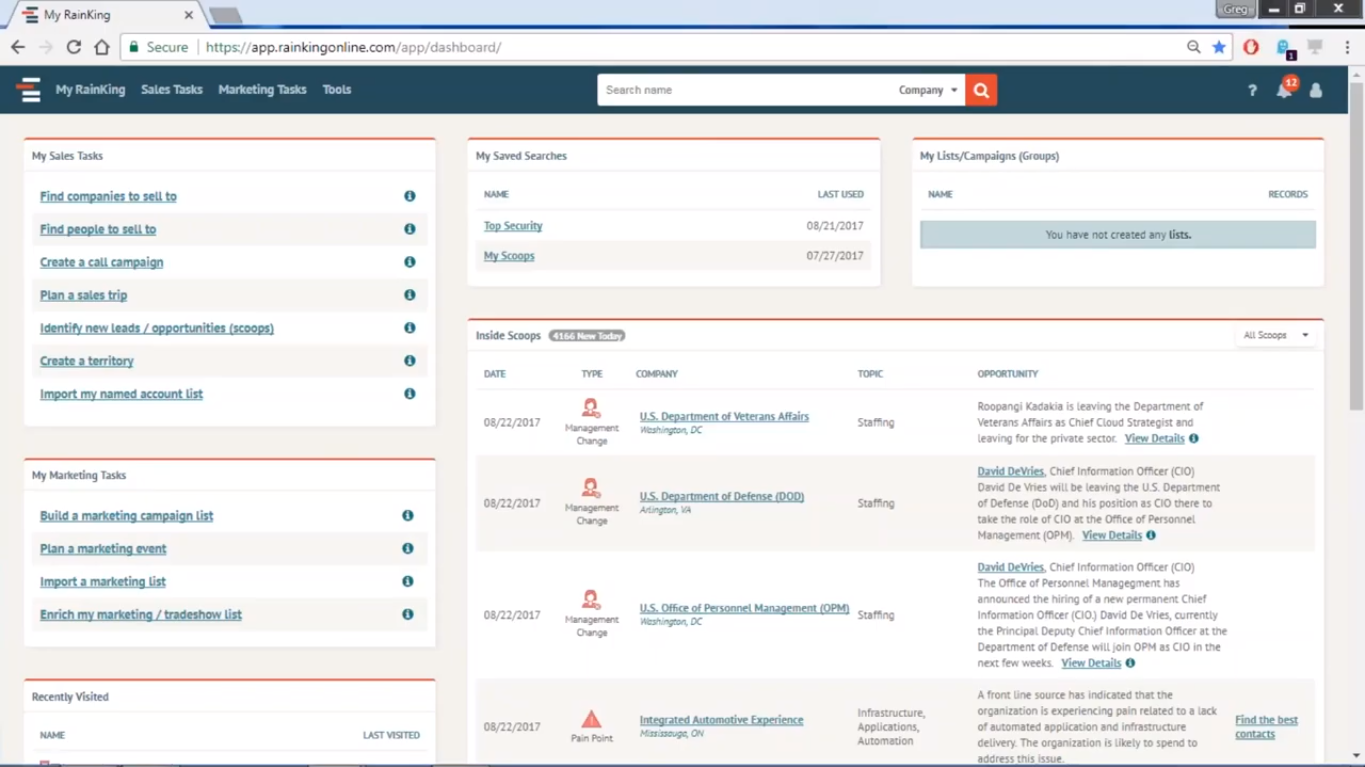The image size is (1365, 767).
Task: Show info for Plan a sales trip
Action: (410, 295)
